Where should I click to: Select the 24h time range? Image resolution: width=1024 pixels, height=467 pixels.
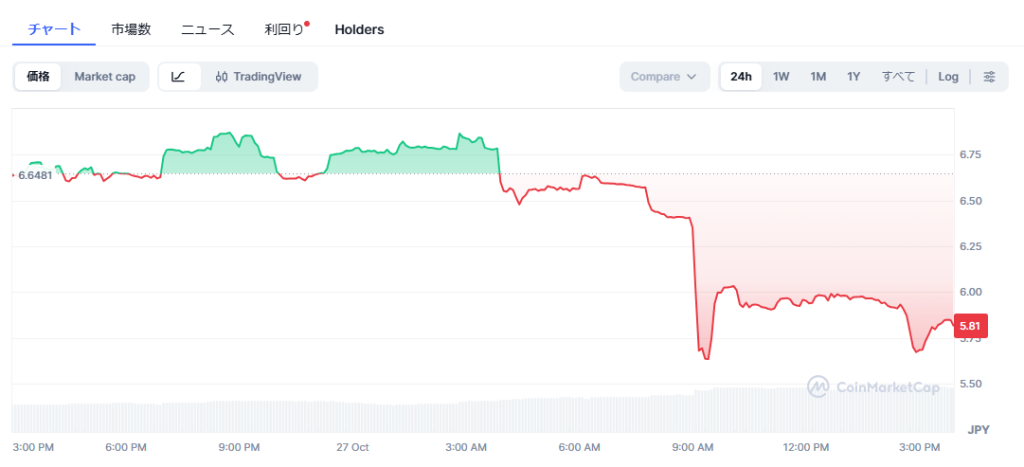[x=741, y=77]
